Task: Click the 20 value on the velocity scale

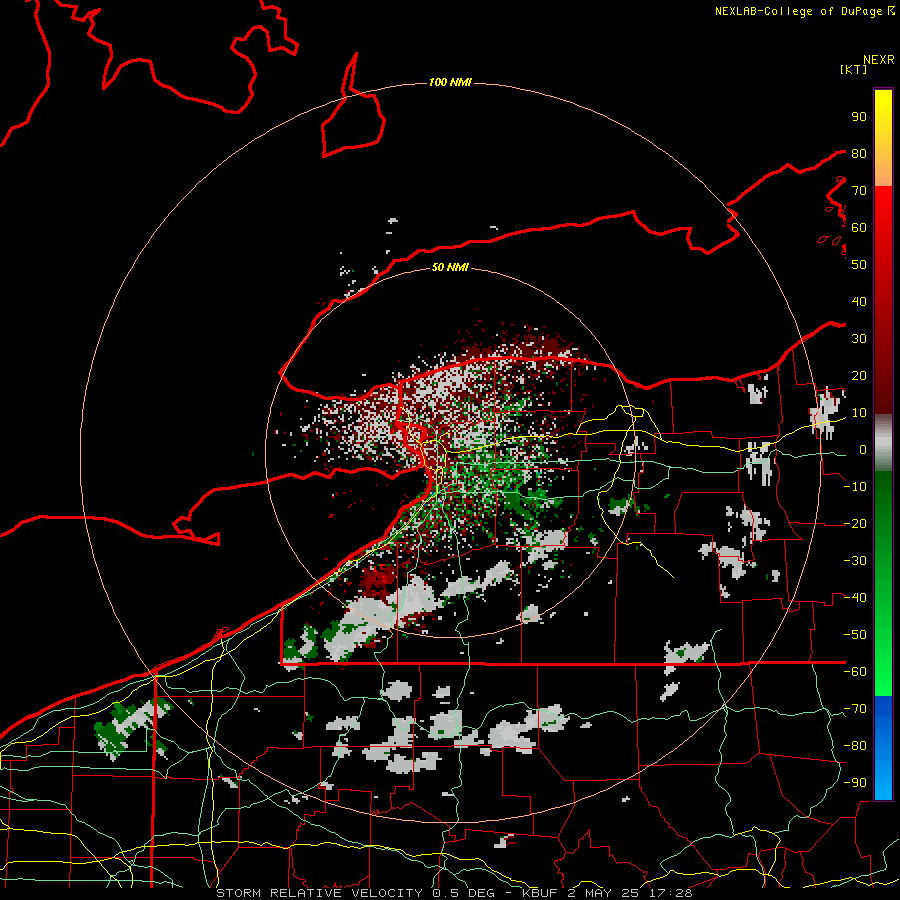Action: click(859, 376)
